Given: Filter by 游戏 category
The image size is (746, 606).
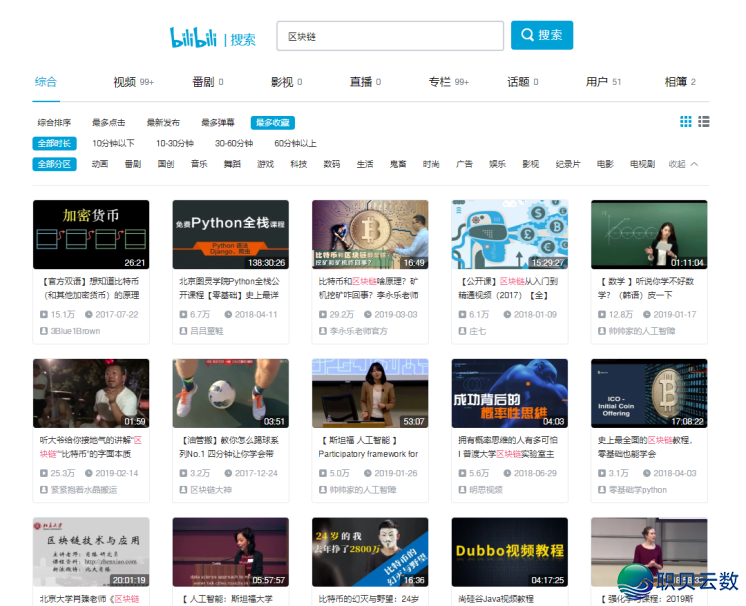Looking at the screenshot, I should click(265, 164).
